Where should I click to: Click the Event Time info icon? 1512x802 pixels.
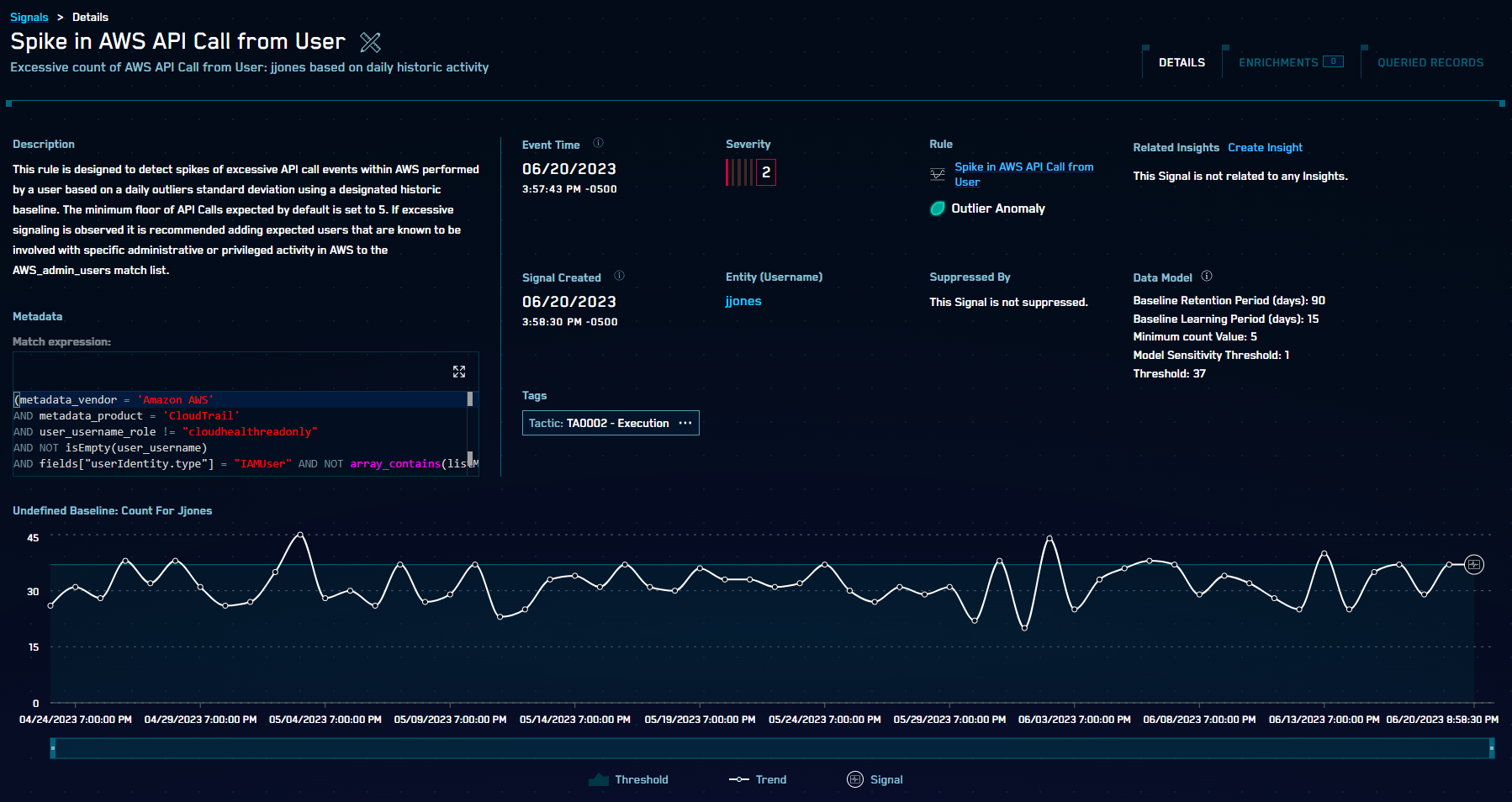598,143
